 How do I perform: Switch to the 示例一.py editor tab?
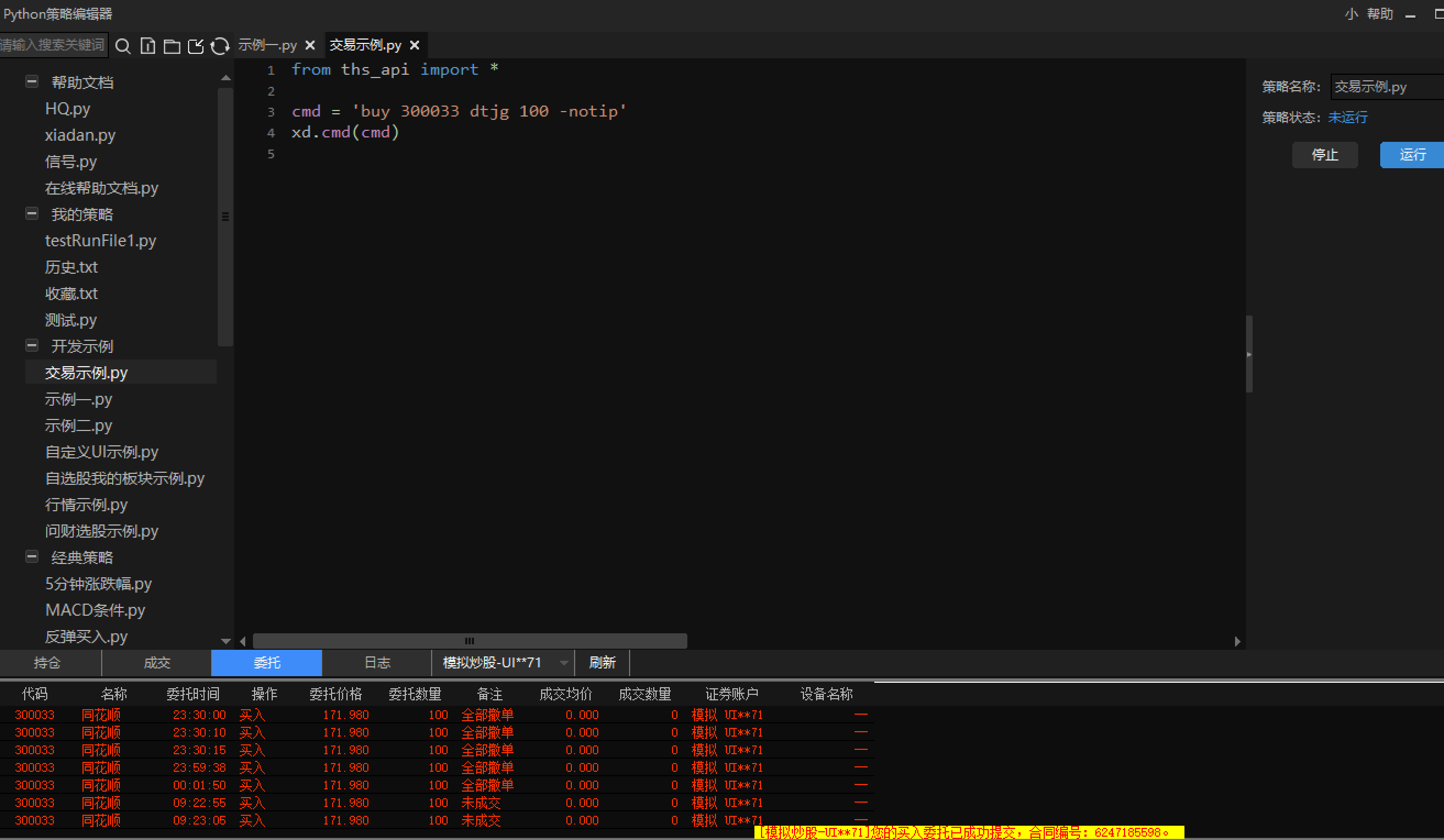point(267,45)
